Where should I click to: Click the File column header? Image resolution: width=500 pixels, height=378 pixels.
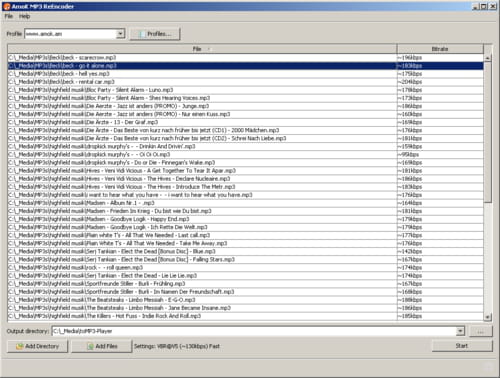202,49
